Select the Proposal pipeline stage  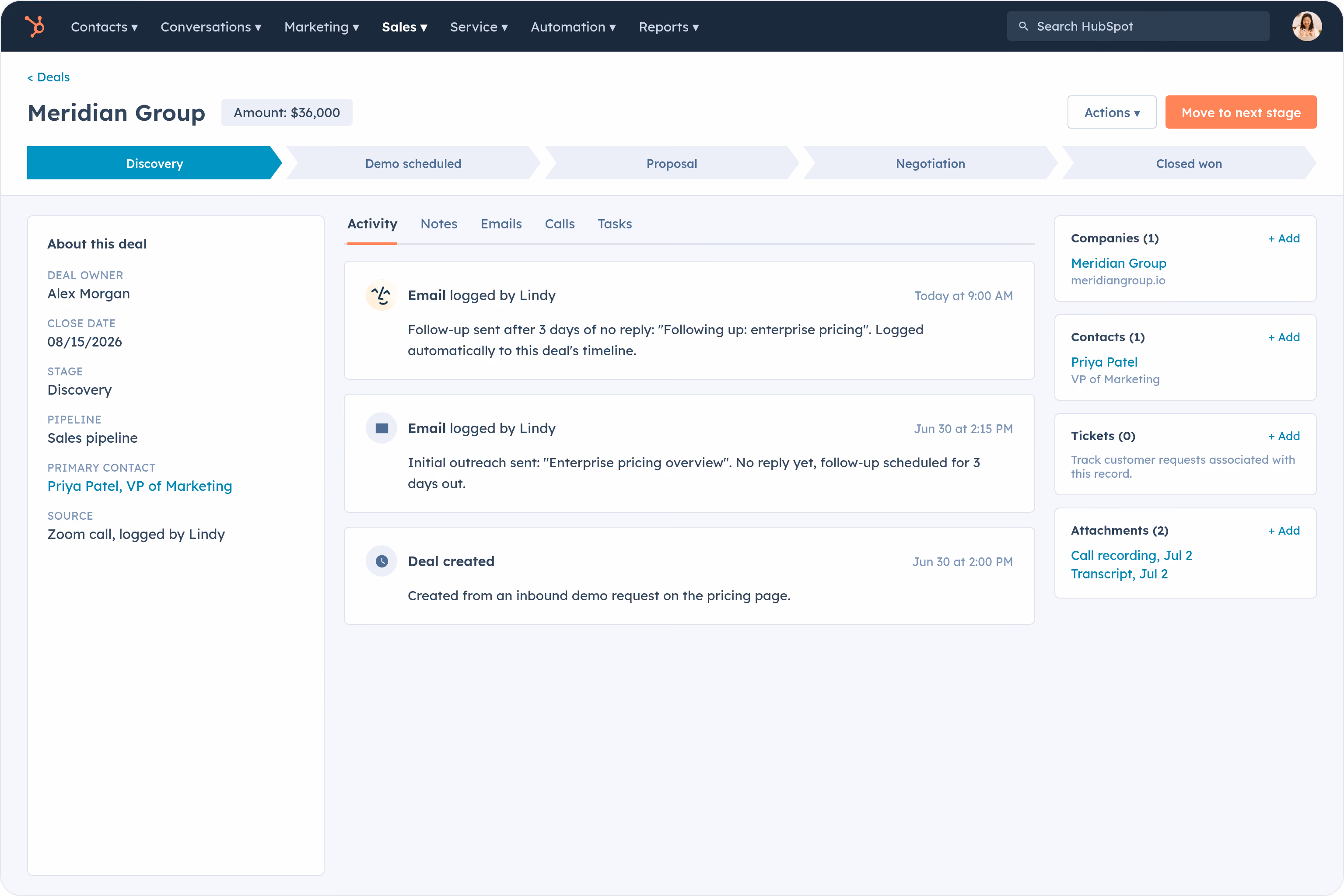pyautogui.click(x=672, y=163)
